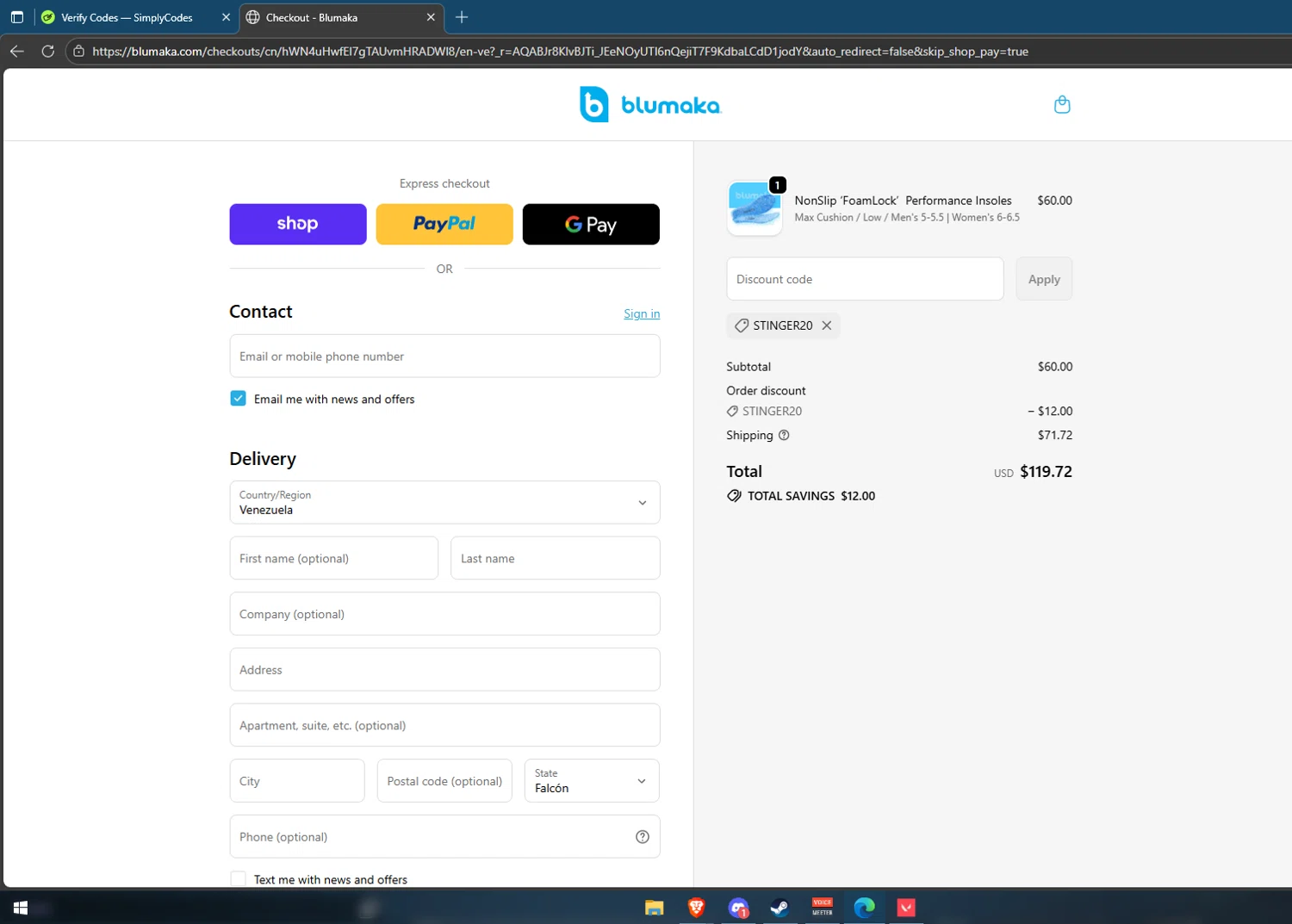The width and height of the screenshot is (1292, 924).
Task: Click the $119.72 total amount
Action: pos(1046,472)
